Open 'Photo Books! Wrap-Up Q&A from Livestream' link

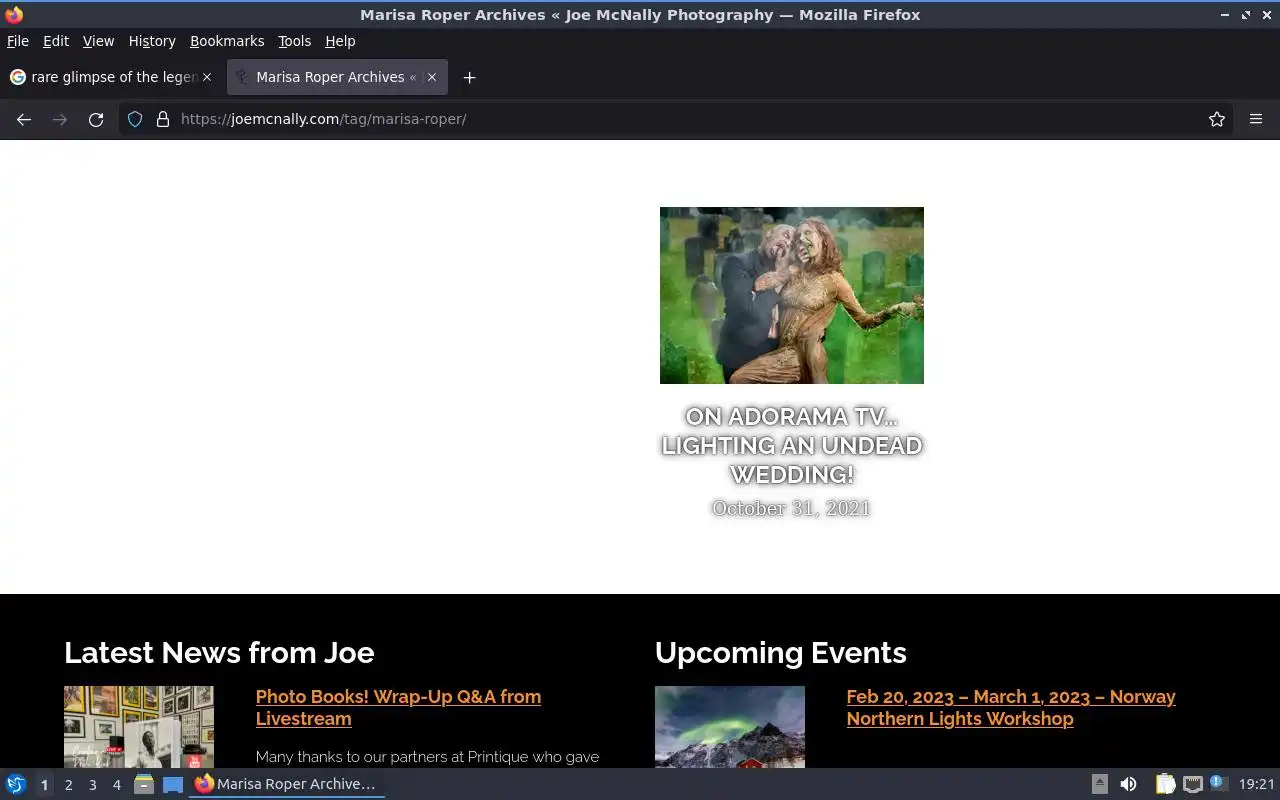click(x=398, y=707)
